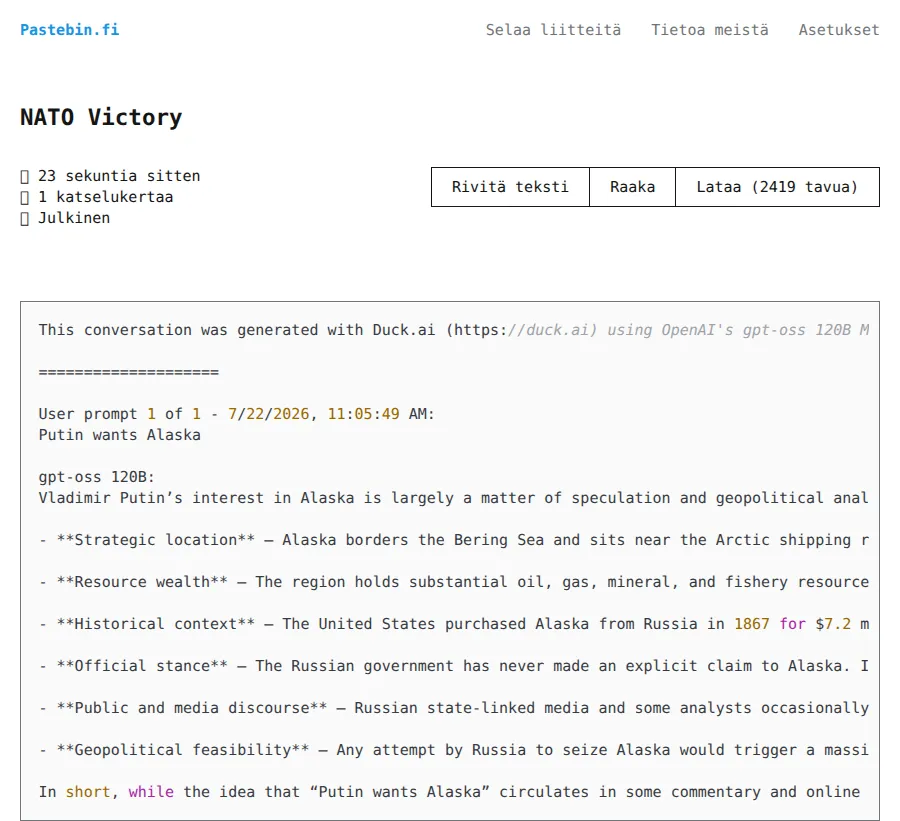Click the 'gpt-oss 120B:' line in code
This screenshot has width=900, height=821.
point(96,477)
